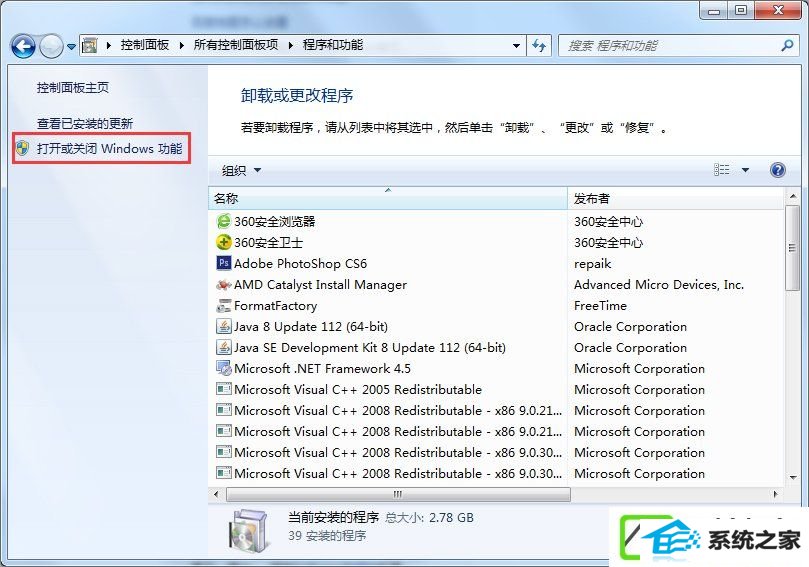Viewport: 809px width, 567px height.
Task: Click 控制面板 breadcrumb
Action: 145,45
